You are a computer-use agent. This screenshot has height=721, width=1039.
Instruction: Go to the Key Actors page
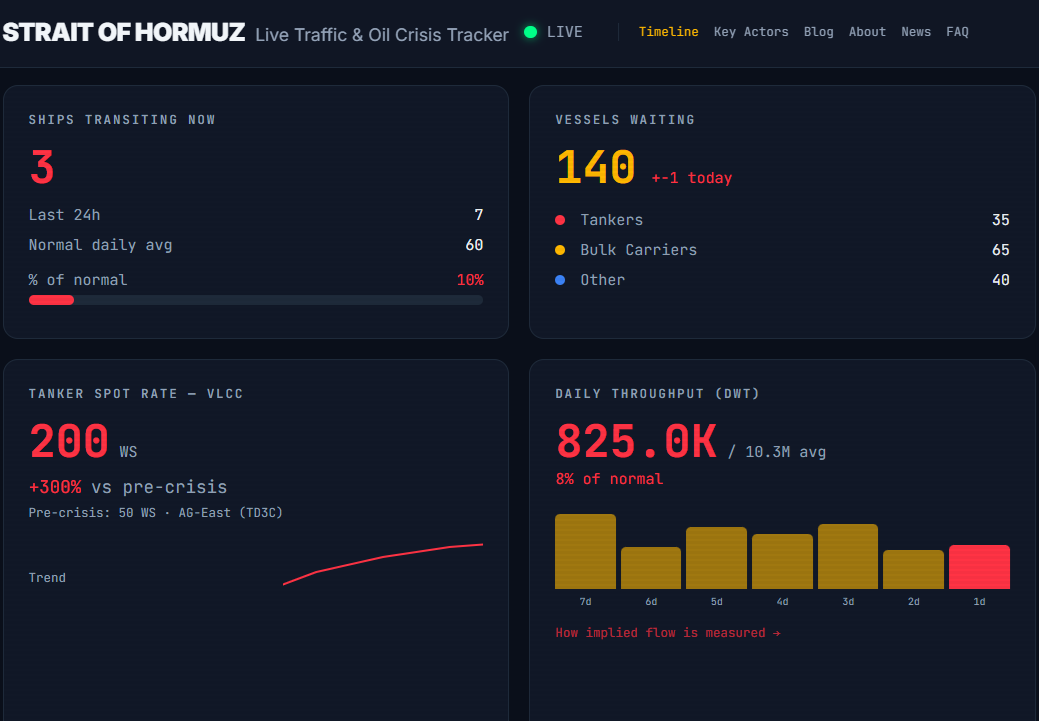point(751,32)
